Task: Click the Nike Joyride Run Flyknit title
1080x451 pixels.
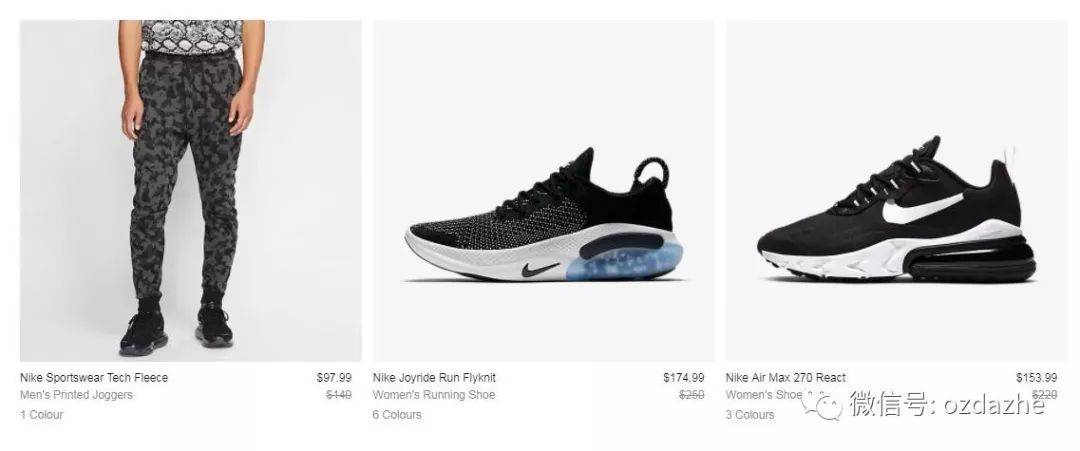Action: click(x=434, y=377)
